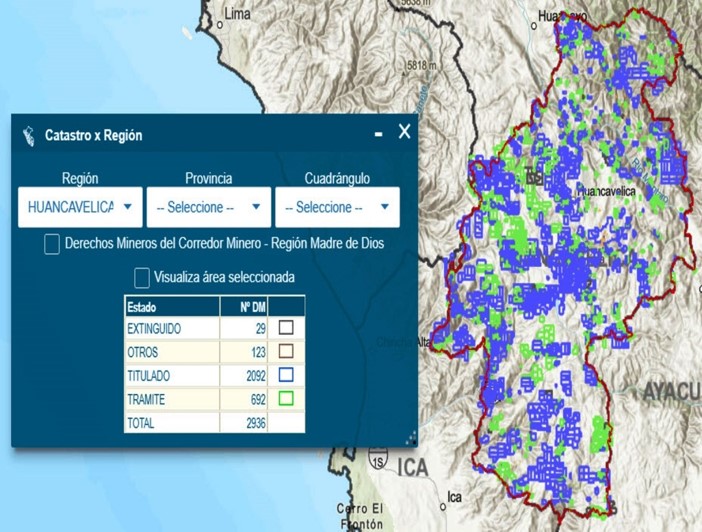Check Visualiza área seleccionada
The width and height of the screenshot is (702, 532).
coord(142,277)
